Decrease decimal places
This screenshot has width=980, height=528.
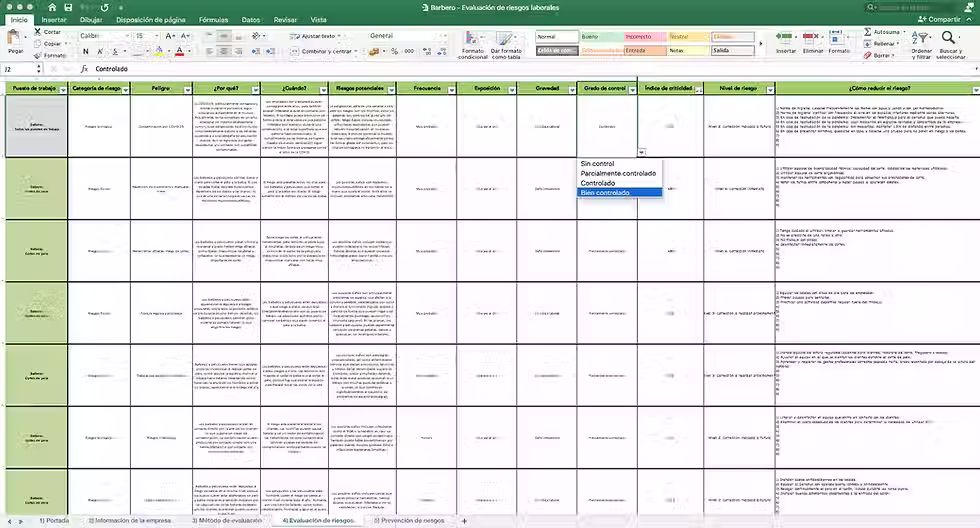[442, 51]
